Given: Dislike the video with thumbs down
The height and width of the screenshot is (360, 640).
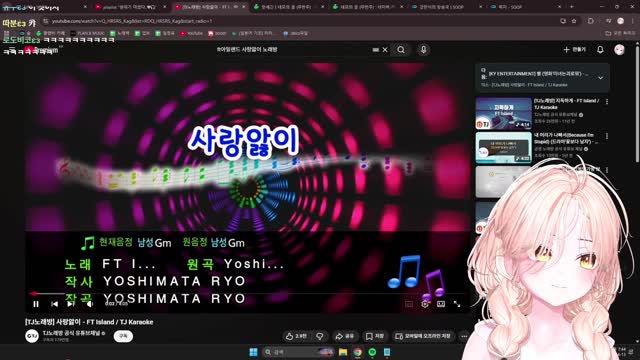Looking at the screenshot, I should point(320,336).
